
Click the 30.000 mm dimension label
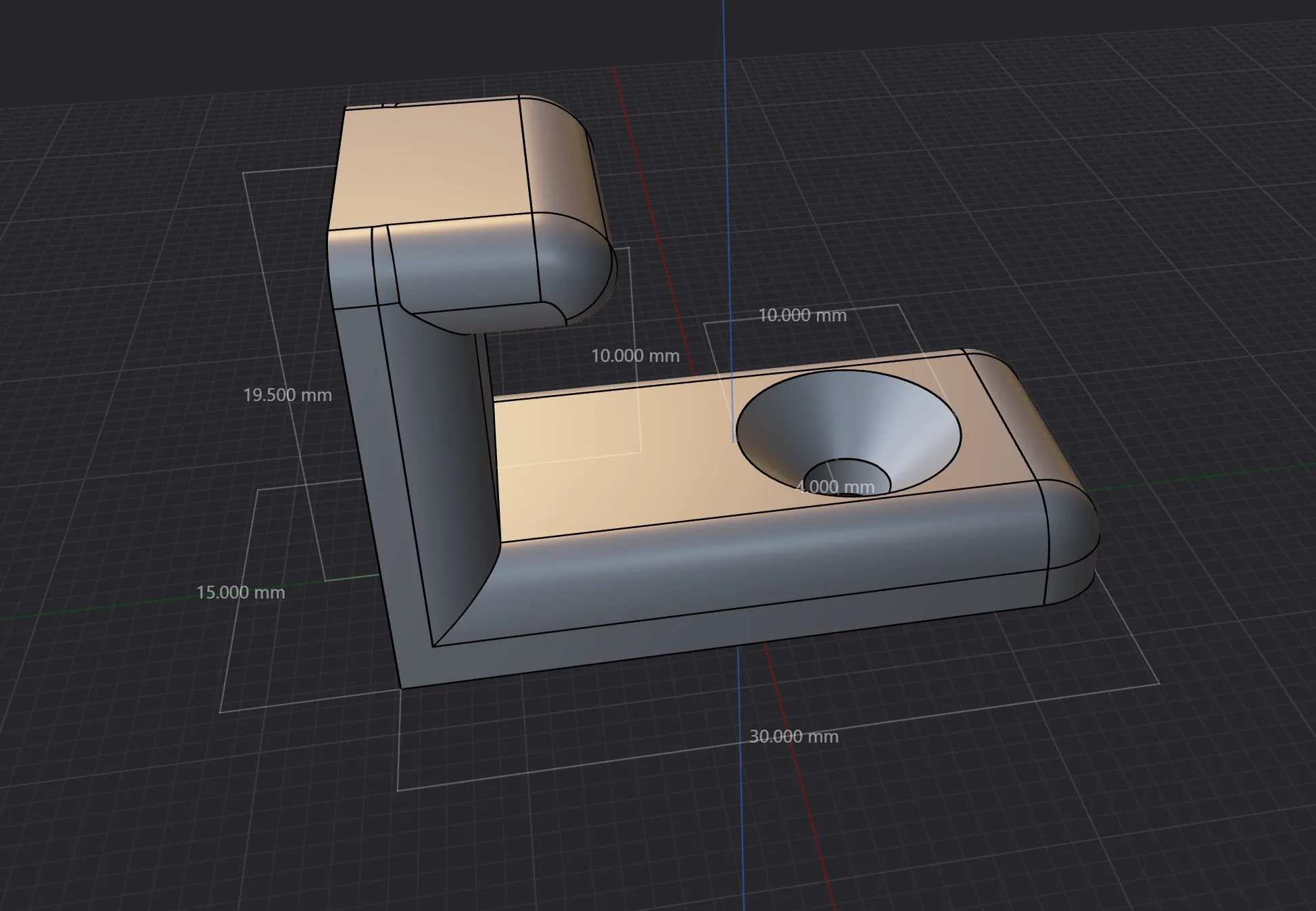[793, 737]
